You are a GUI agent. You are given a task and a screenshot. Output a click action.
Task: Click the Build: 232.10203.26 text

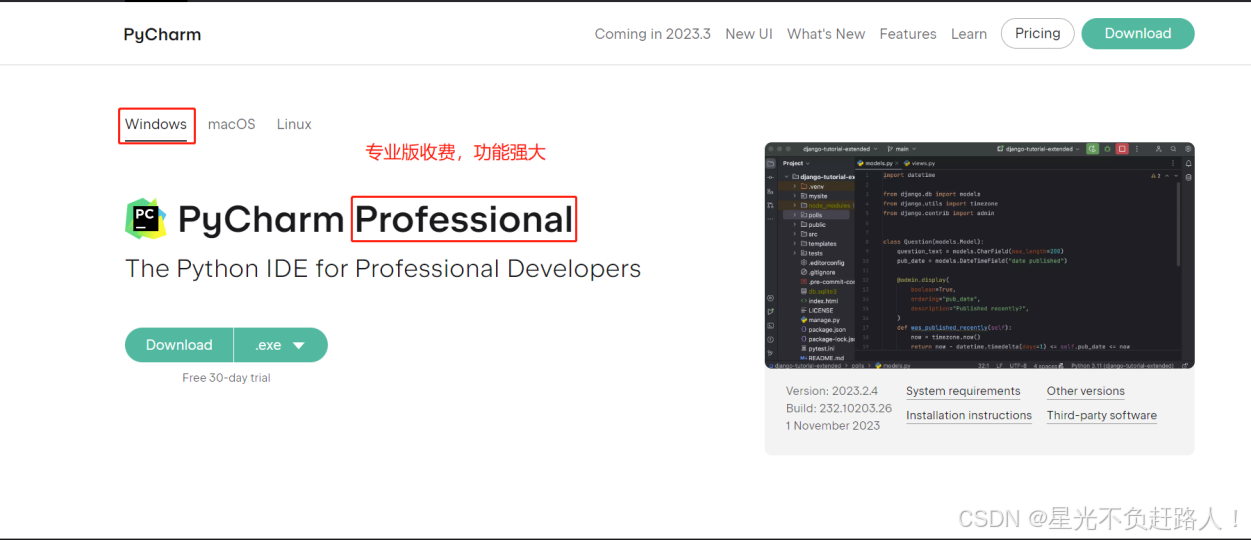click(x=839, y=408)
